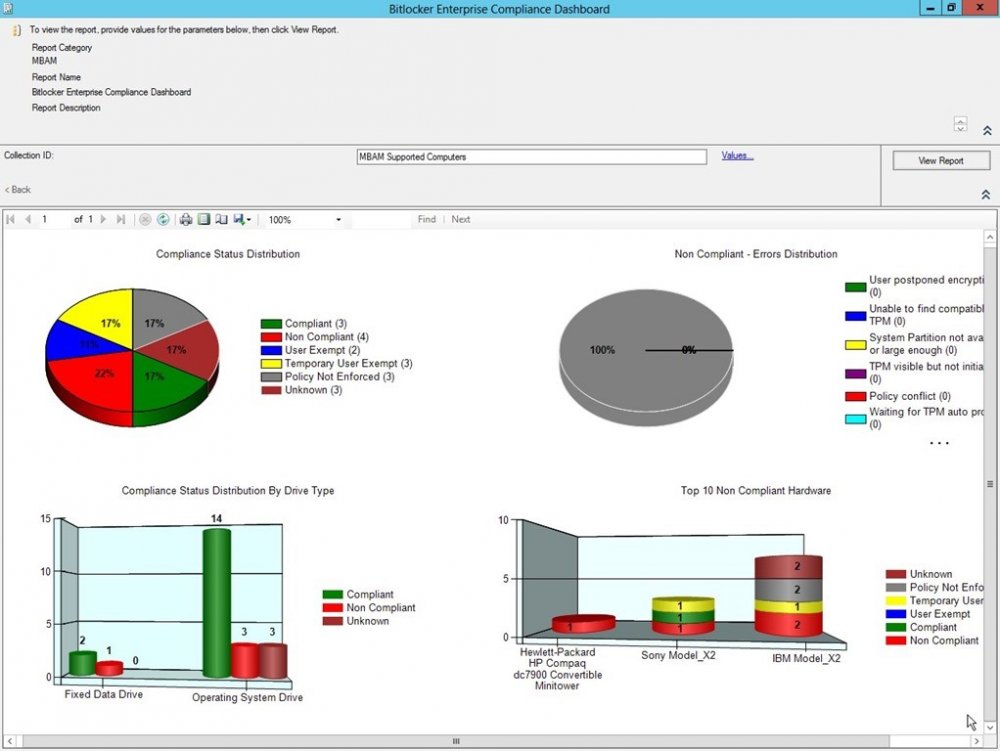Click Next in the report toolbar
Screen dimensions: 1000x751
tap(460, 219)
